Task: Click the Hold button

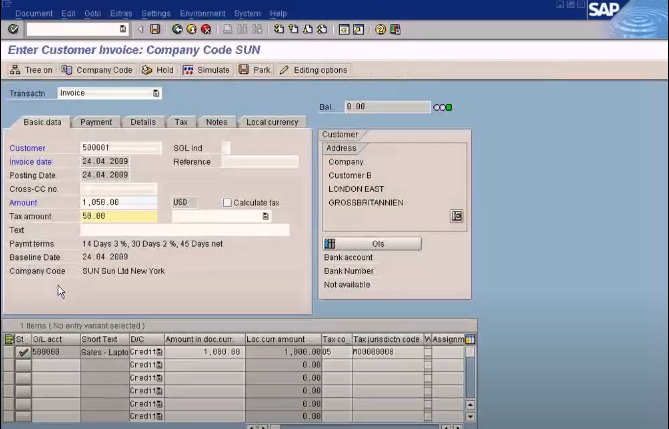Action: point(158,70)
